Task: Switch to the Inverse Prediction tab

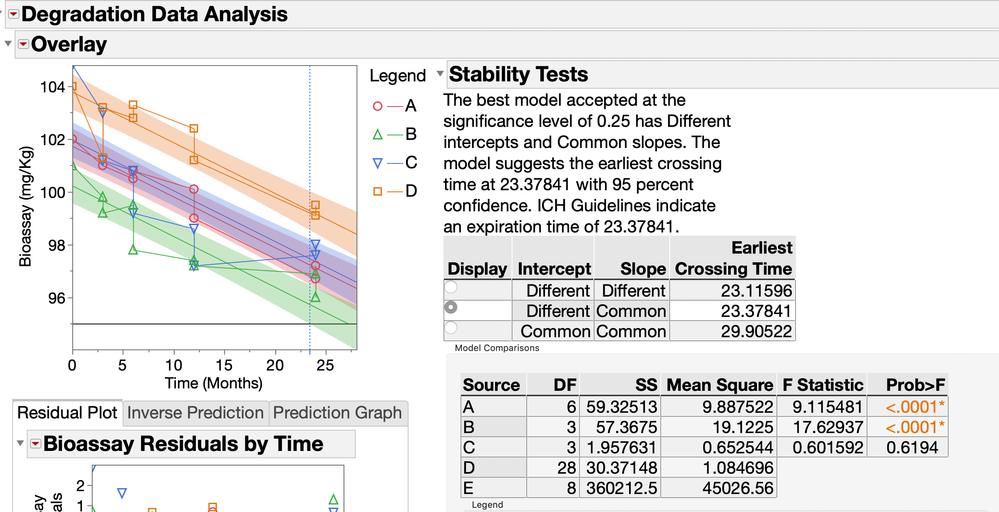Action: pyautogui.click(x=196, y=412)
